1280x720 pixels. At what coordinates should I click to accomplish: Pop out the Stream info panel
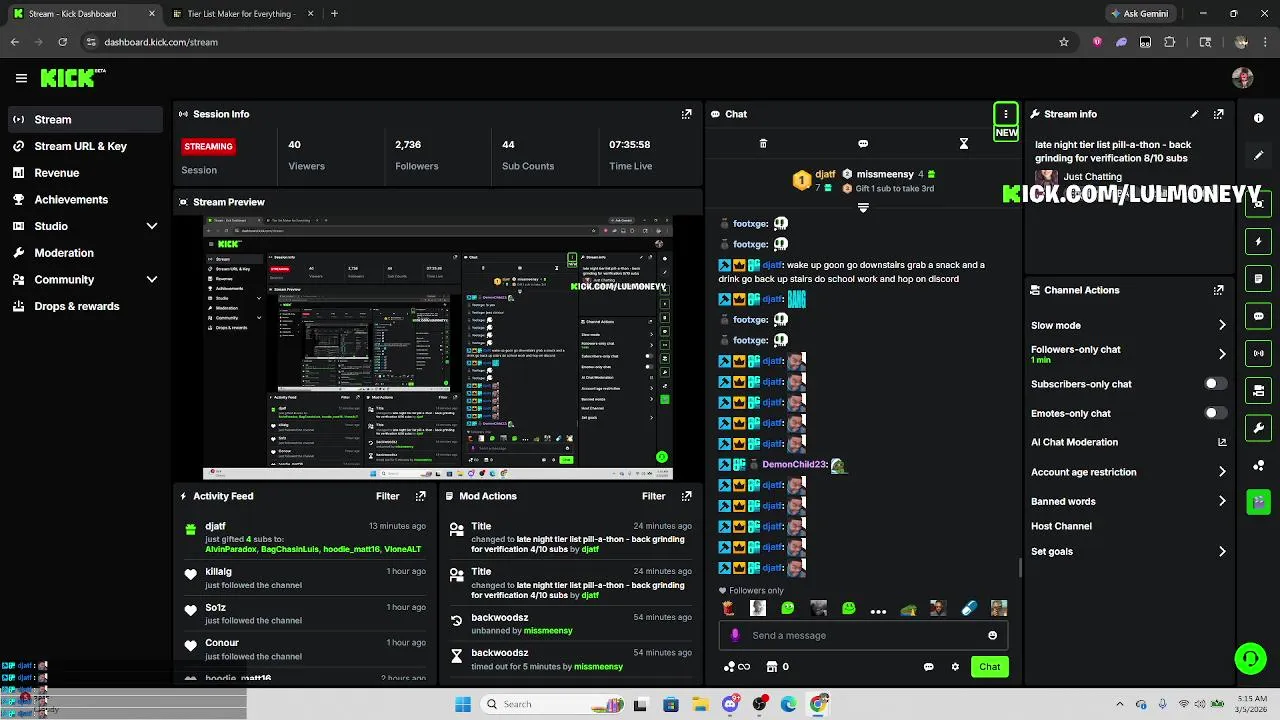click(1218, 114)
